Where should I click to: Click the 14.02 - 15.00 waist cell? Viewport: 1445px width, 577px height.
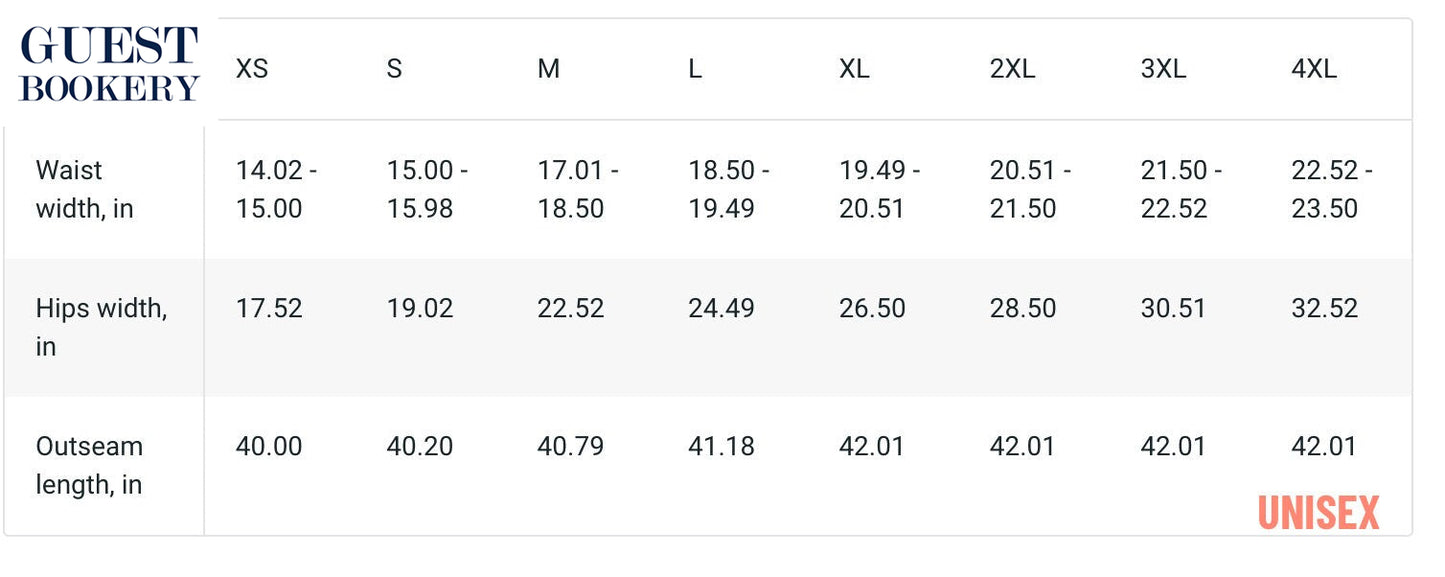click(x=276, y=189)
